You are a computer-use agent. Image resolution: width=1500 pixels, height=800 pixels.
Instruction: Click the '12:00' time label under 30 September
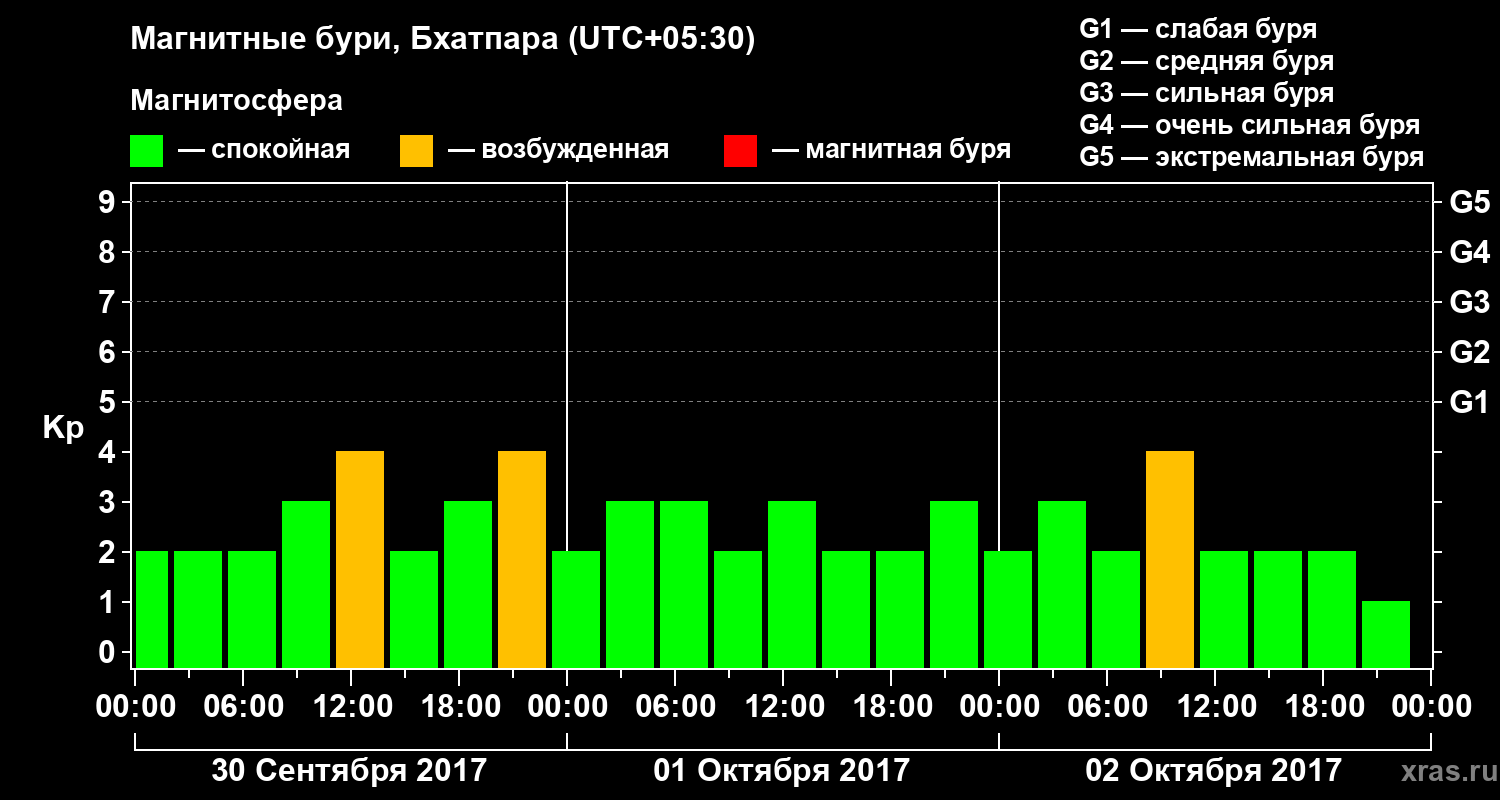tap(351, 706)
